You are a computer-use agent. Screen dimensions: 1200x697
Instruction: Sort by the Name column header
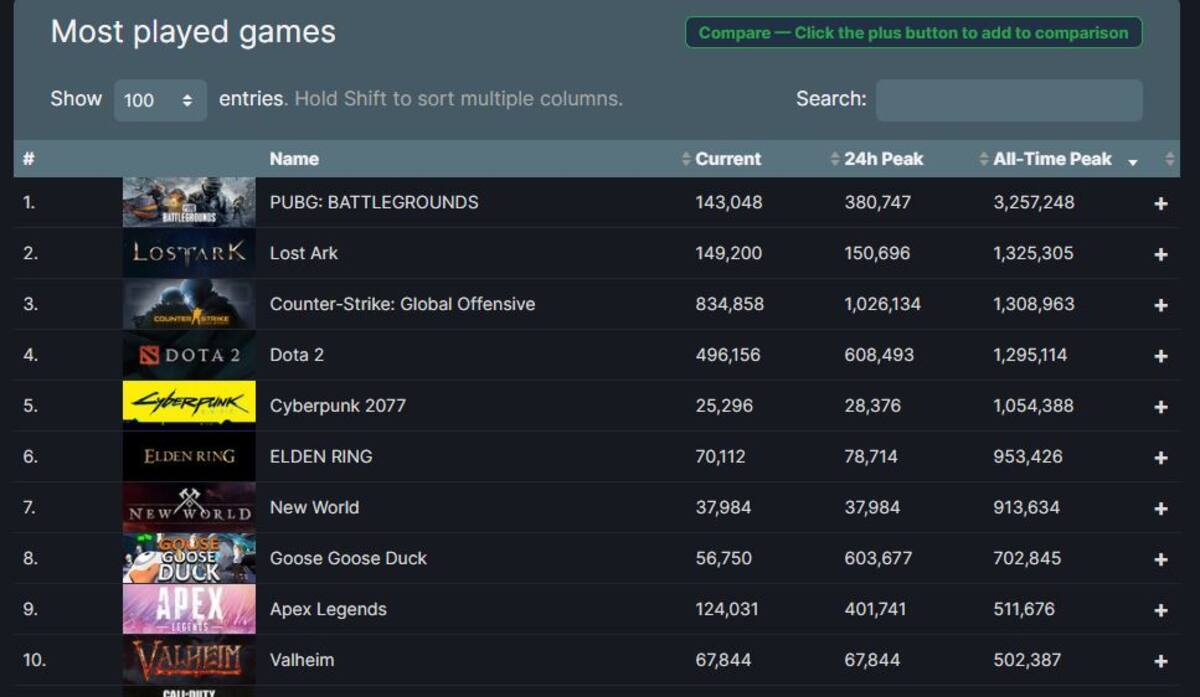(294, 159)
